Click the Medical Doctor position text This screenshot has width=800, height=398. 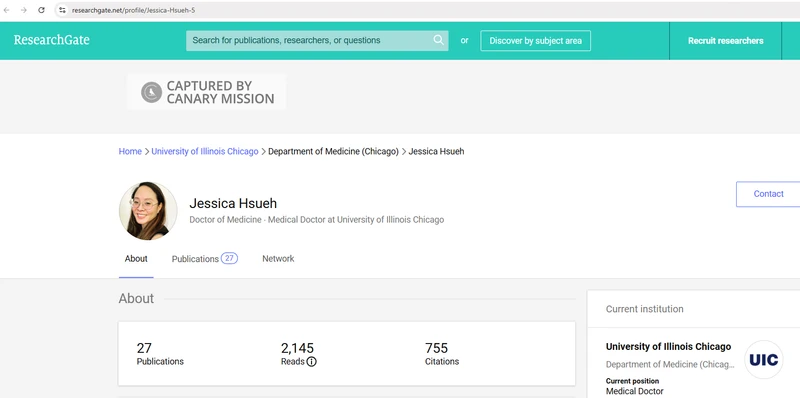coord(635,391)
